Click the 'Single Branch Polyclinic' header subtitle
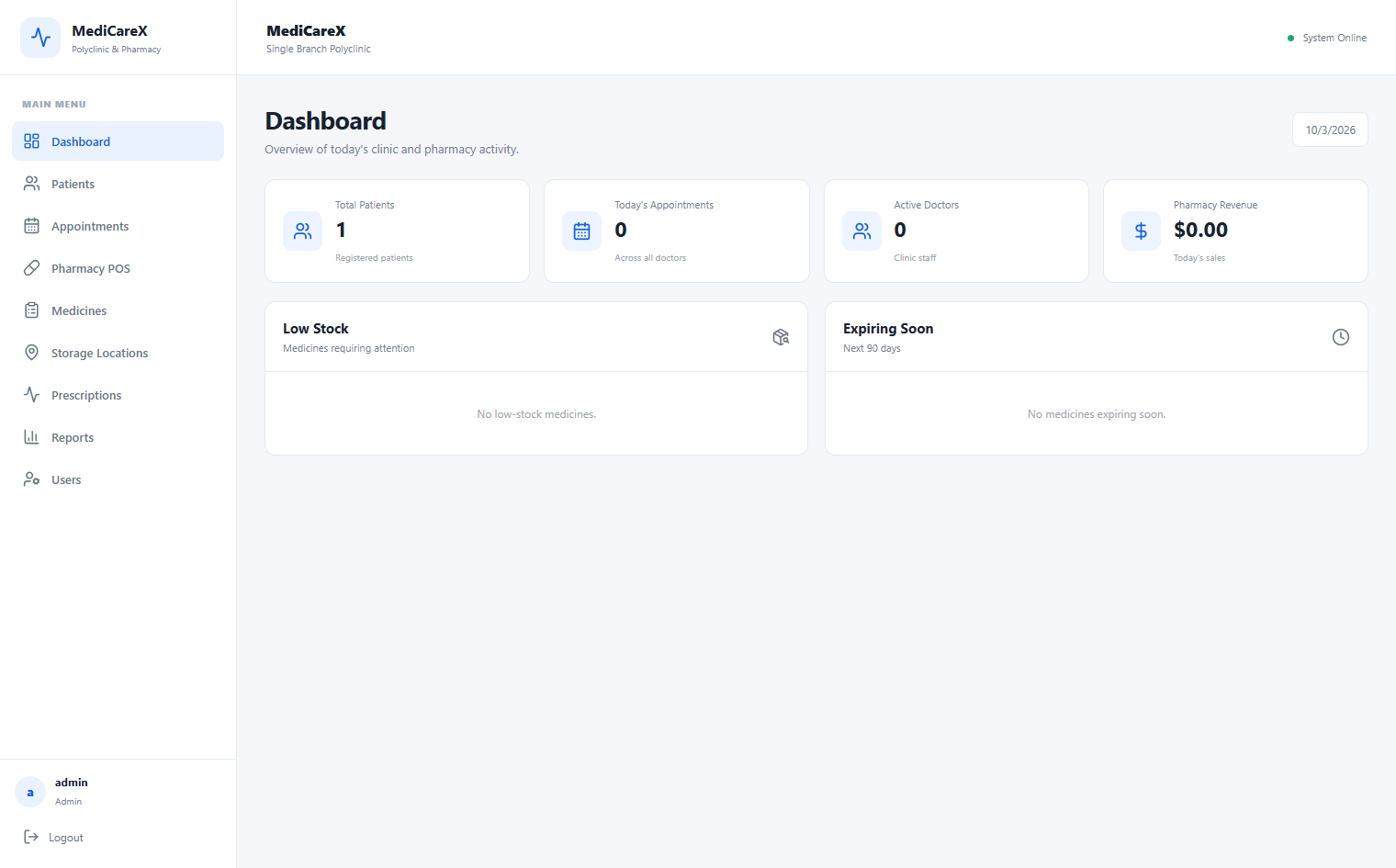The image size is (1396, 868). coord(319,49)
